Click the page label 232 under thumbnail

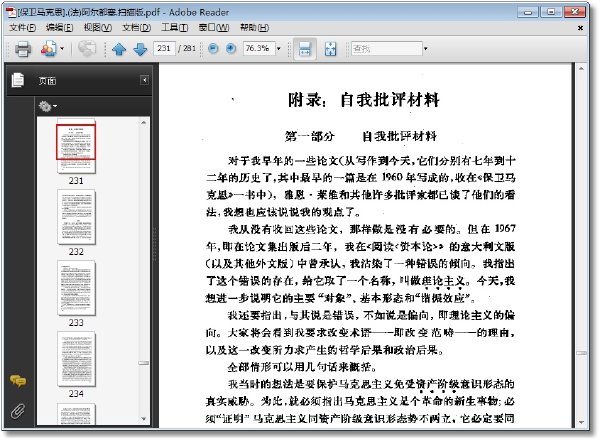pyautogui.click(x=76, y=252)
